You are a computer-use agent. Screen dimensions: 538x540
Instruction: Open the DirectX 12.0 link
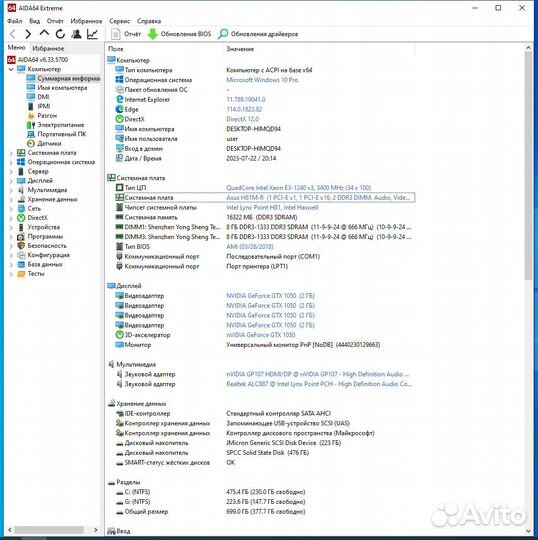click(x=242, y=119)
